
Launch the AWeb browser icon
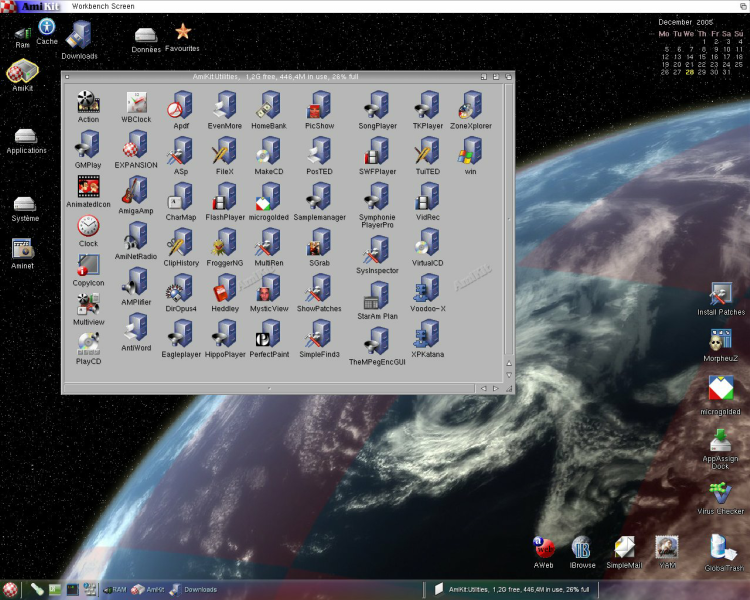544,548
